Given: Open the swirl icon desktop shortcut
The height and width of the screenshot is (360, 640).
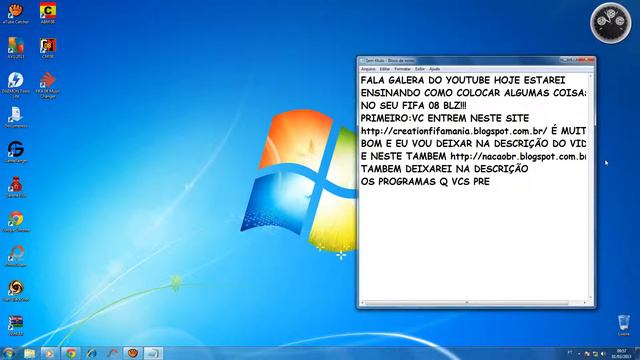Looking at the screenshot, I should [16, 291].
